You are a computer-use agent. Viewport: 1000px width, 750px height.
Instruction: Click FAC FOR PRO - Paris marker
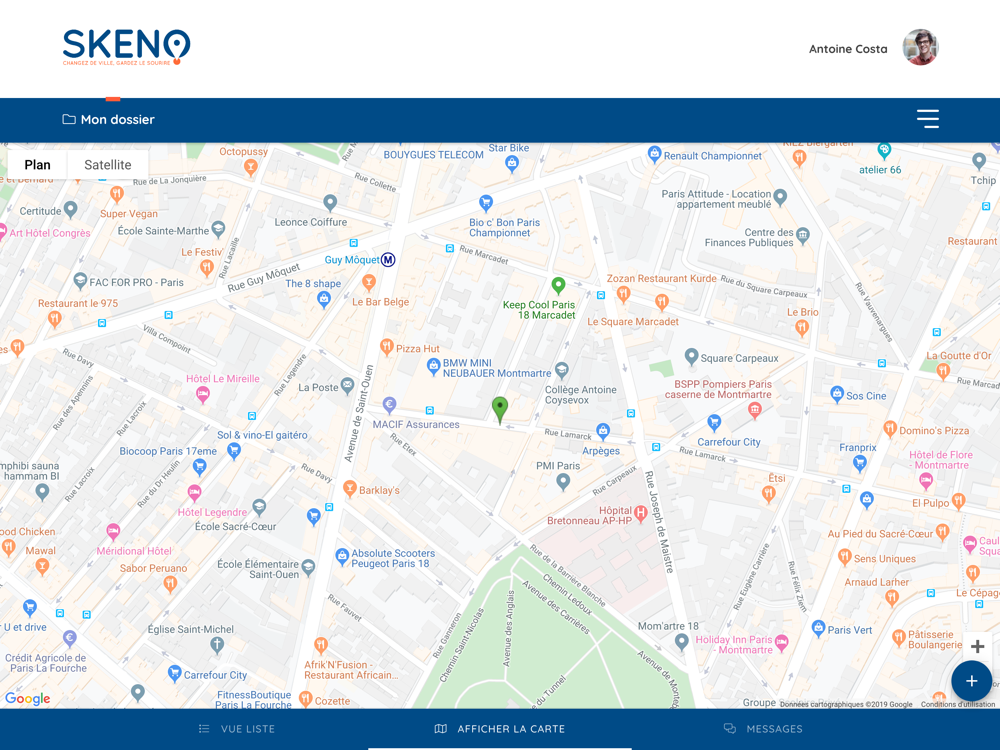point(80,281)
